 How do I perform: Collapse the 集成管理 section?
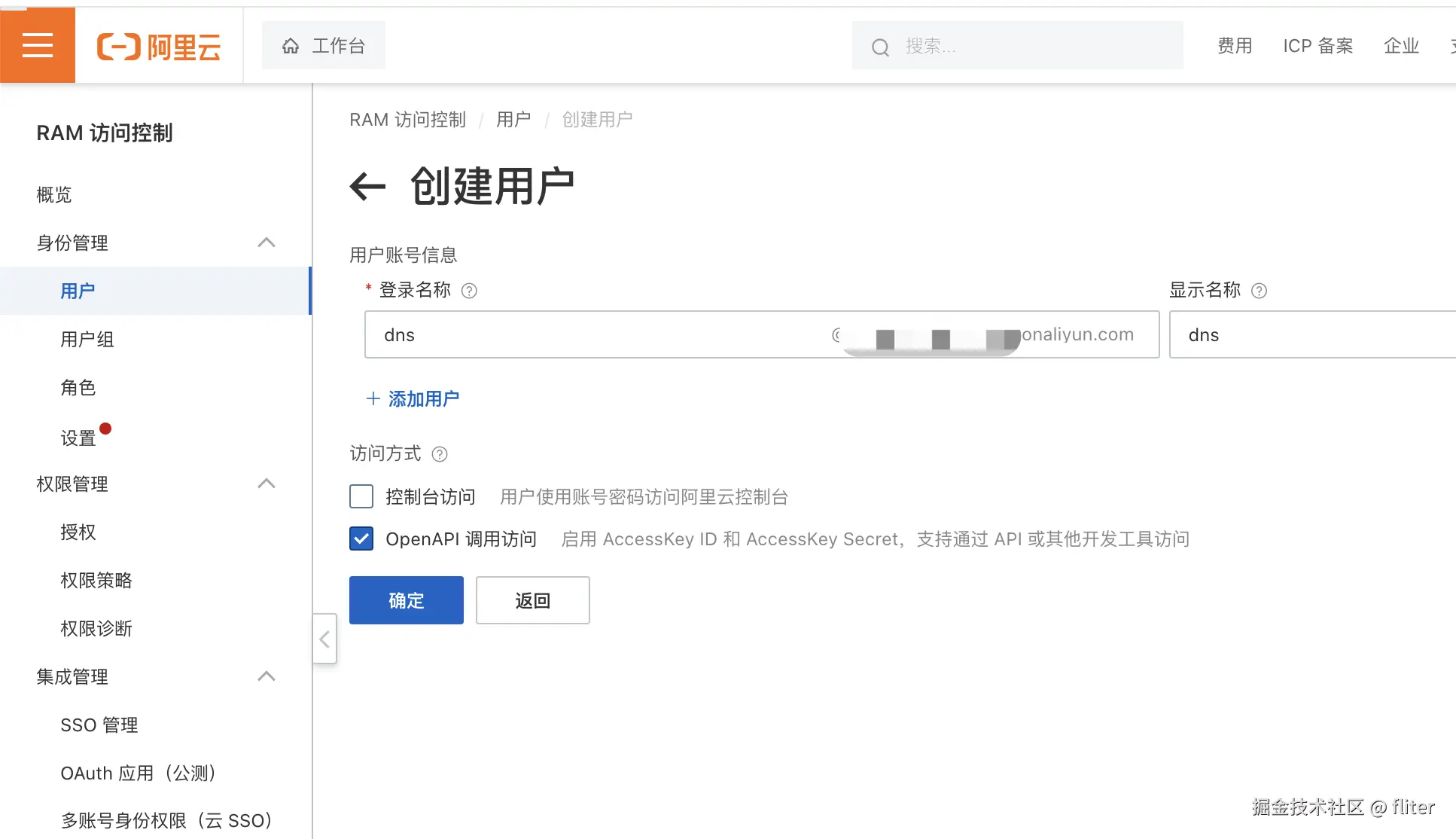tap(267, 676)
